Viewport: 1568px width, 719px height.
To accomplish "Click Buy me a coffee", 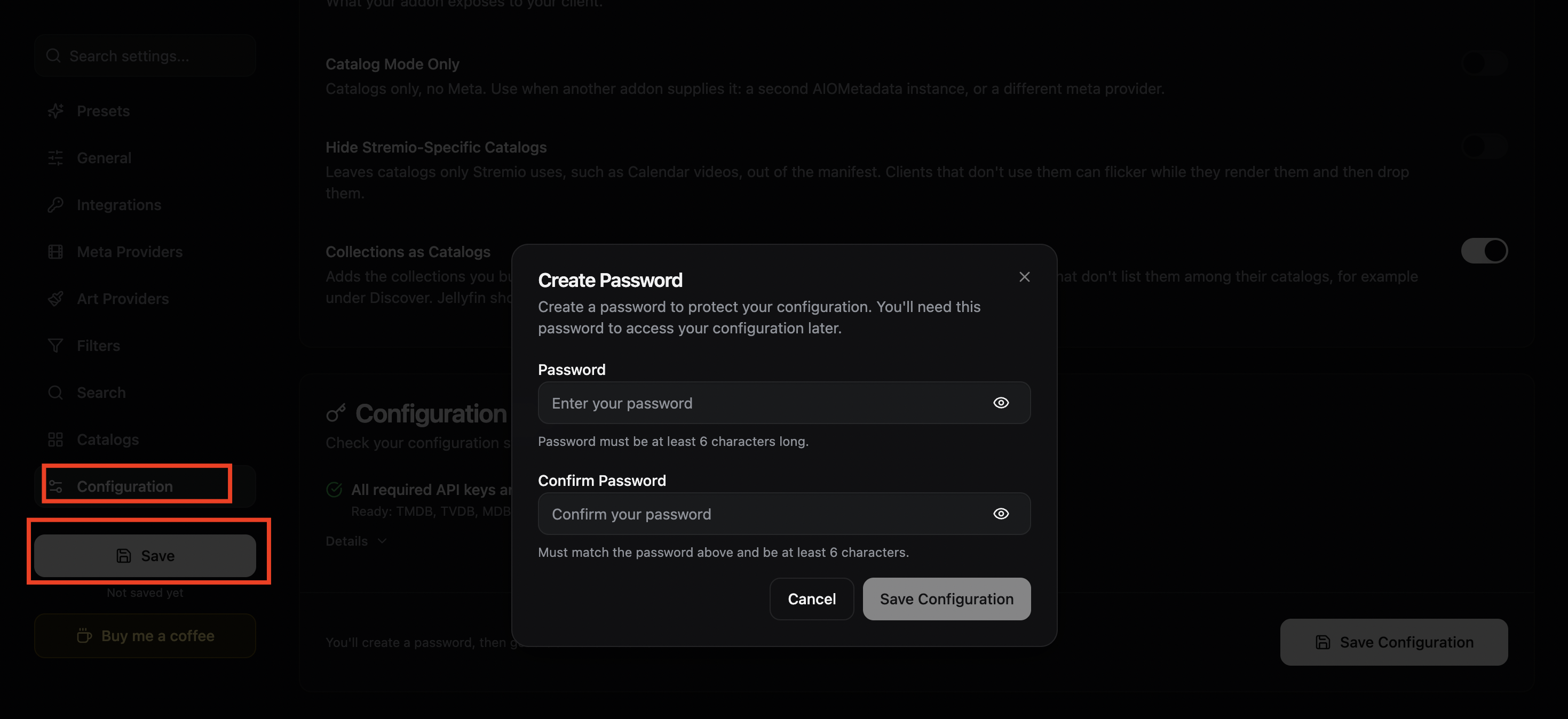I will (x=145, y=636).
